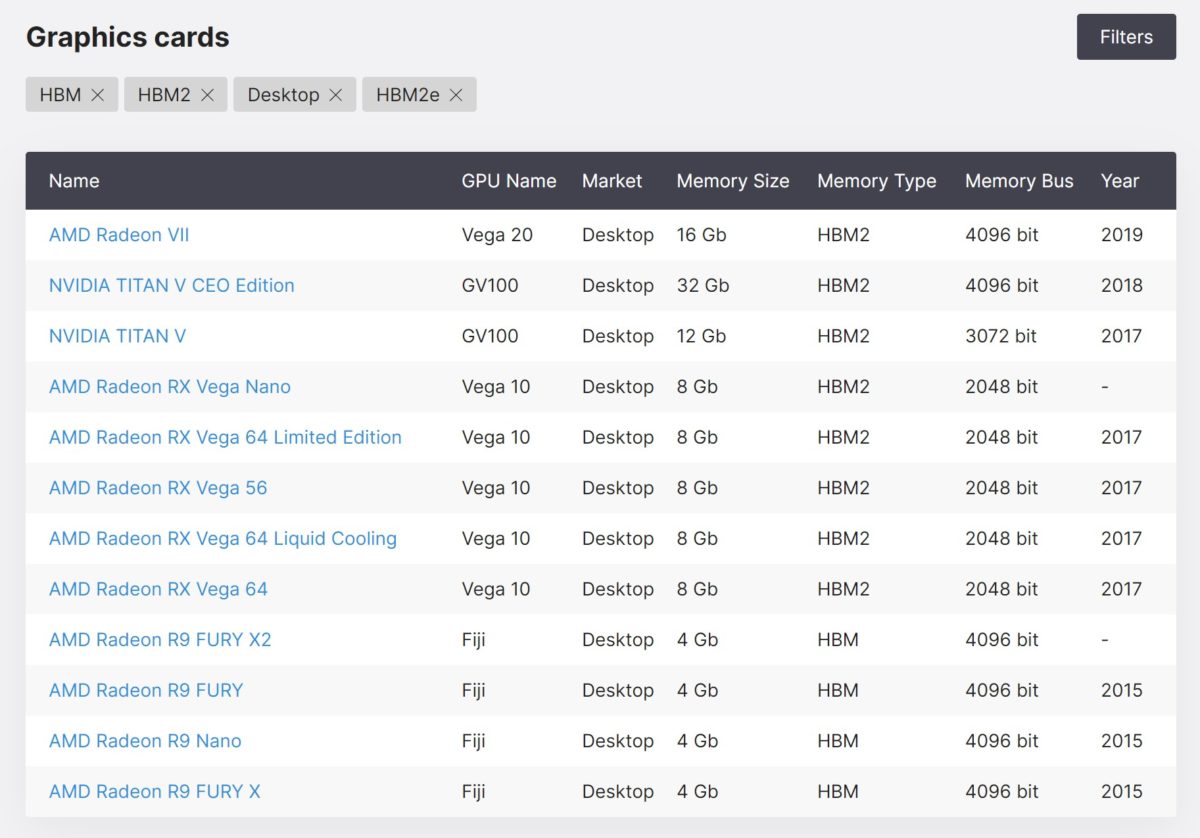Select AMD Radeon RX Vega 64 Limited Edition
Screen dimensions: 1200x838
(x=225, y=437)
